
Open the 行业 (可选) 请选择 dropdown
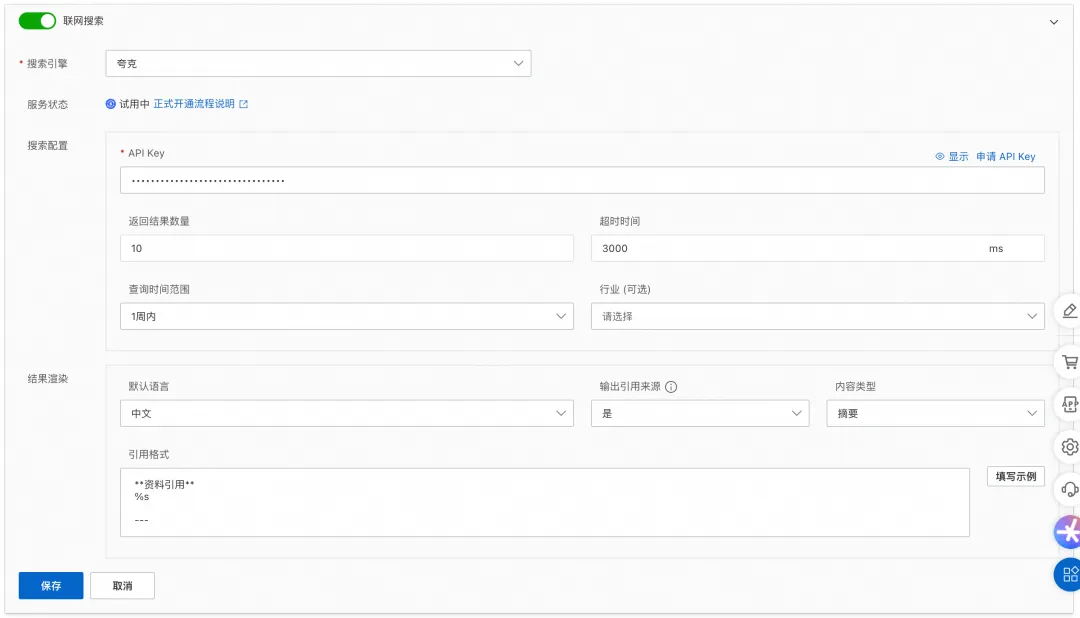pyautogui.click(x=818, y=316)
